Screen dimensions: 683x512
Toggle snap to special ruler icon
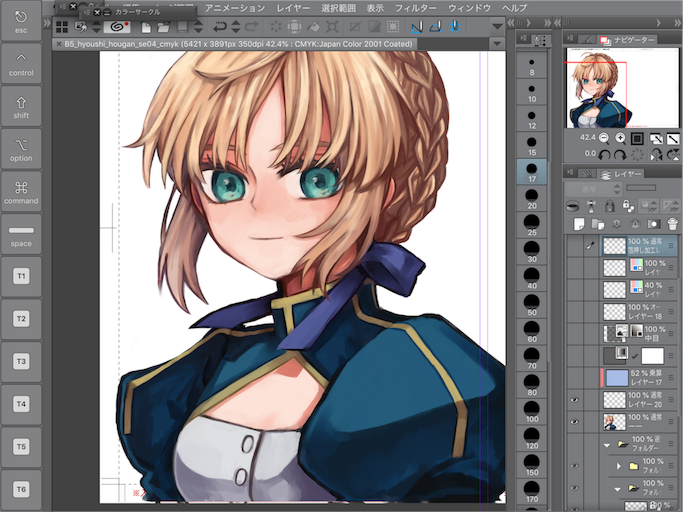point(436,27)
